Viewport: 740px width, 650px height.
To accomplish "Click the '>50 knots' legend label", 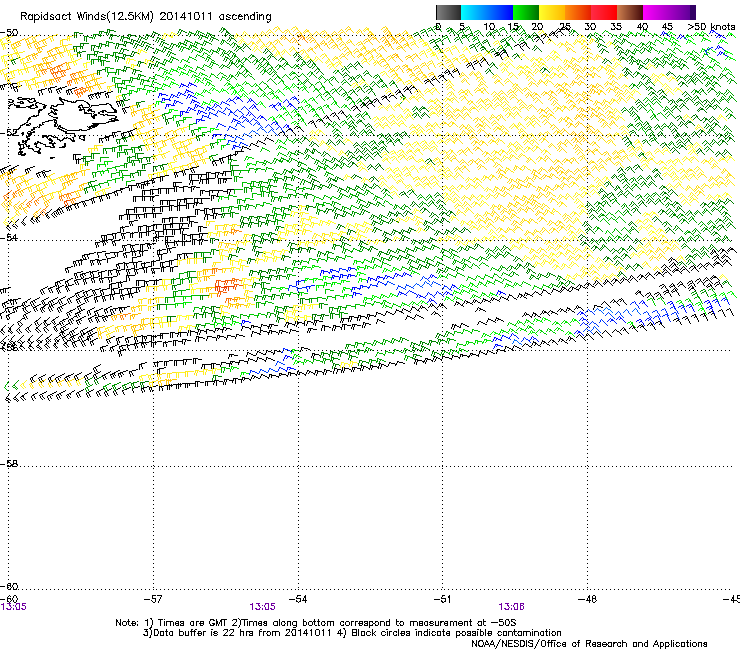I will coord(711,27).
